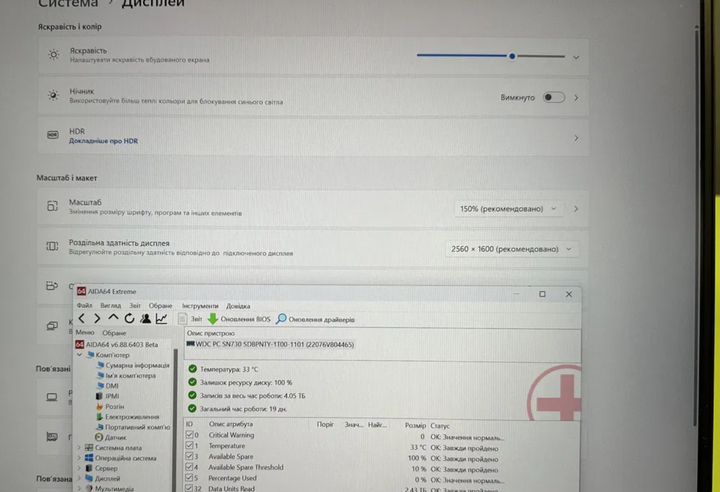Click the AIDA64 forward navigation arrow
The width and height of the screenshot is (720, 492).
97,318
